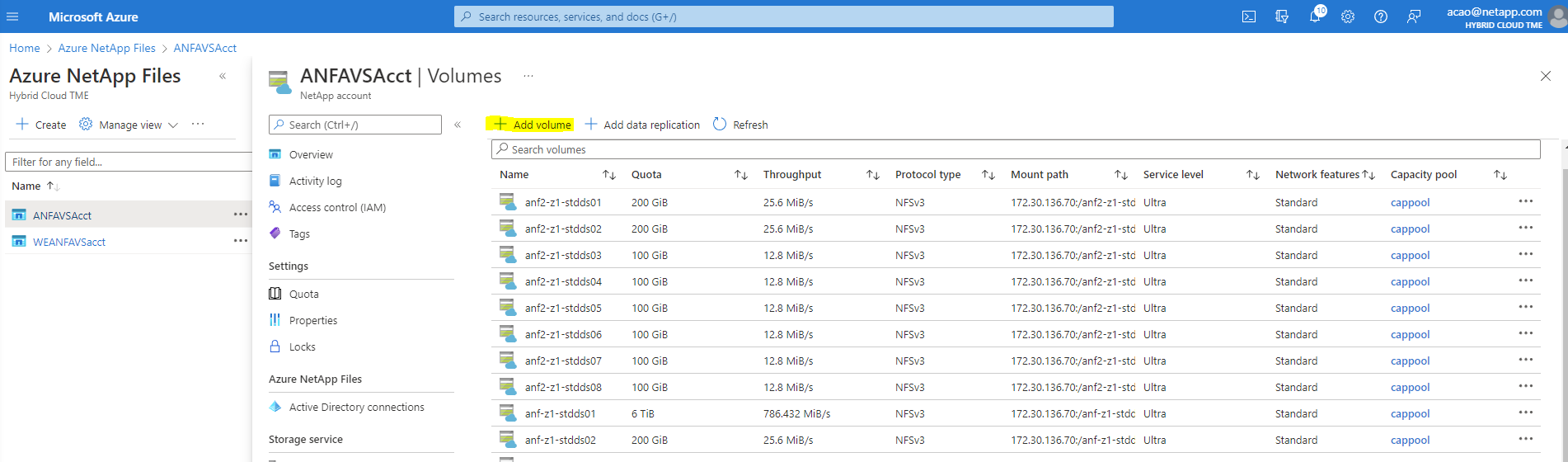
Task: Open portal settings gear icon
Action: coord(1348,16)
